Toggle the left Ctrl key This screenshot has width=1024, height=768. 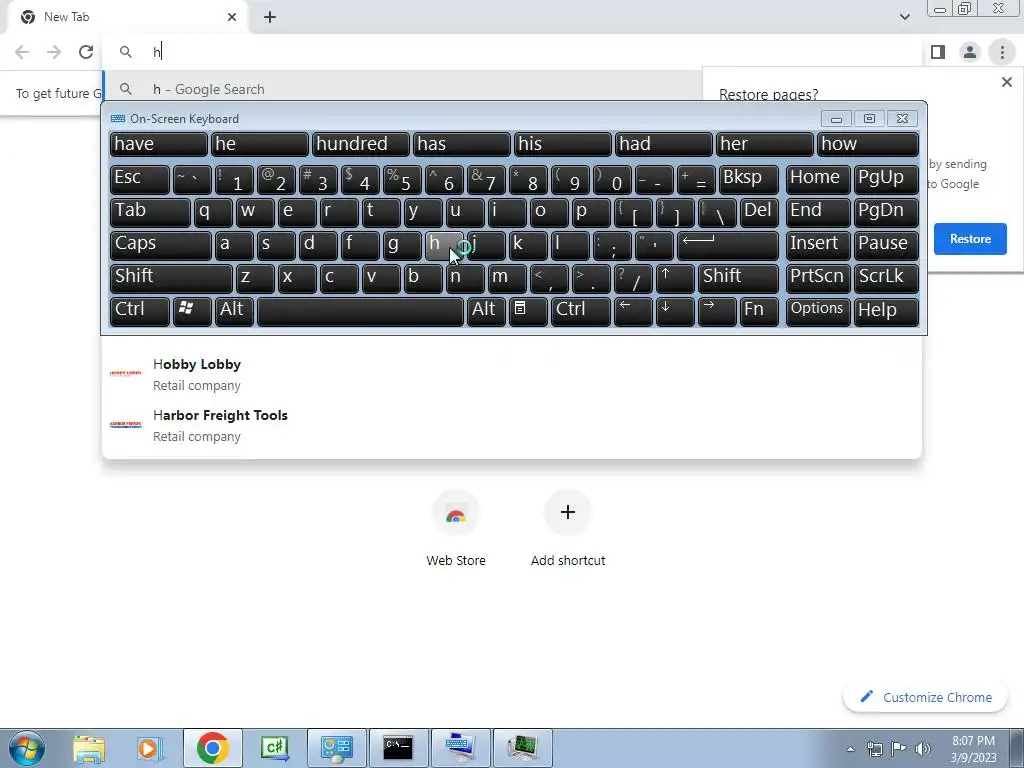pos(139,312)
